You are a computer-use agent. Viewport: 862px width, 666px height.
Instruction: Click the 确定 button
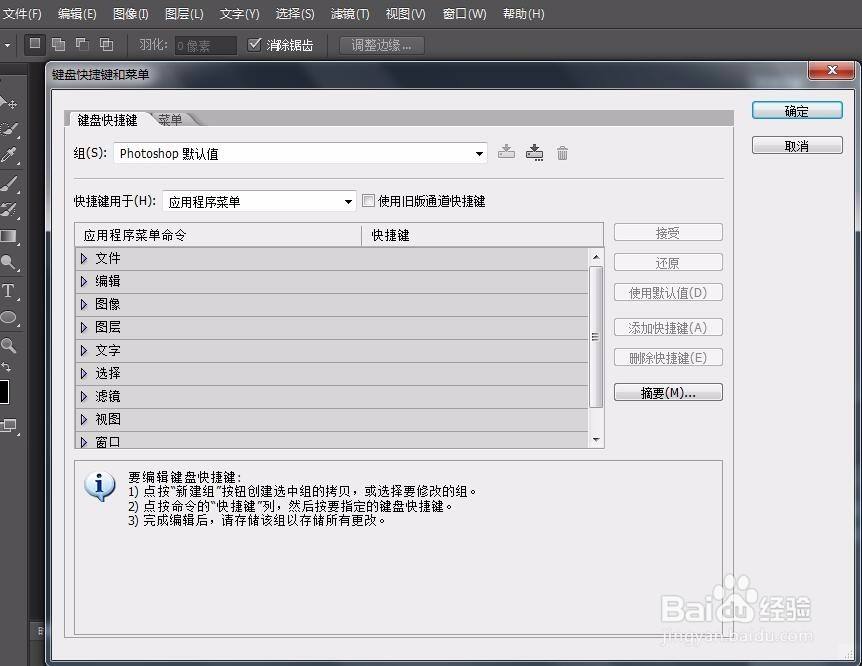(x=797, y=111)
